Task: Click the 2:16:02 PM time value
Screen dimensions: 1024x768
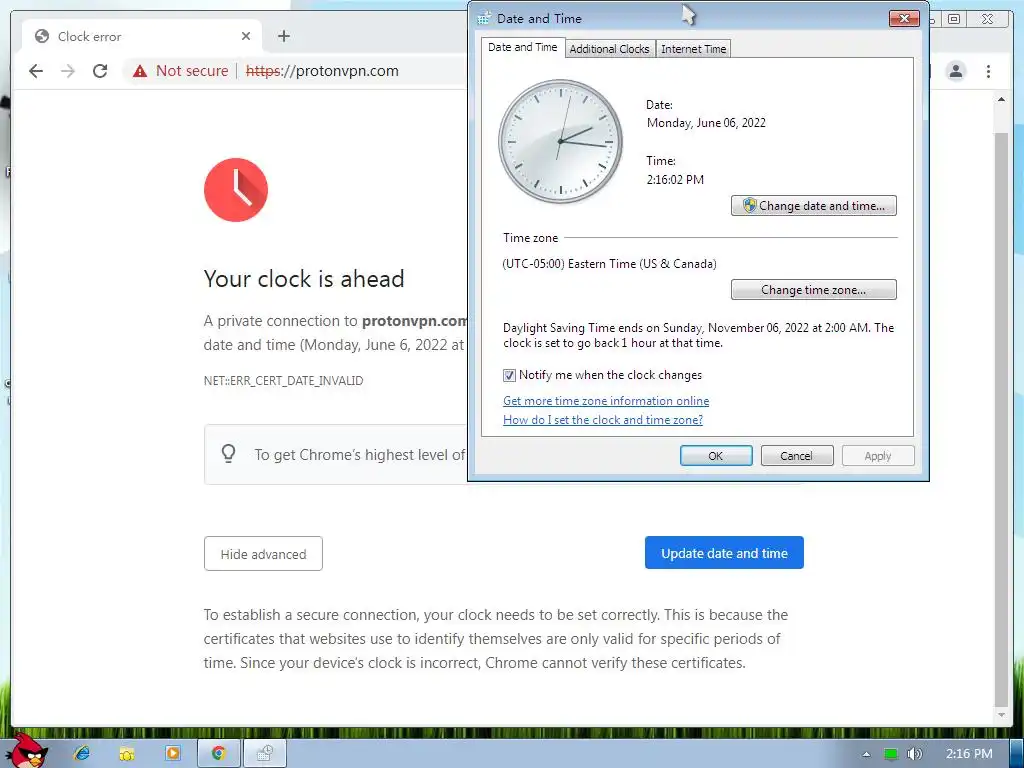Action: click(x=675, y=180)
